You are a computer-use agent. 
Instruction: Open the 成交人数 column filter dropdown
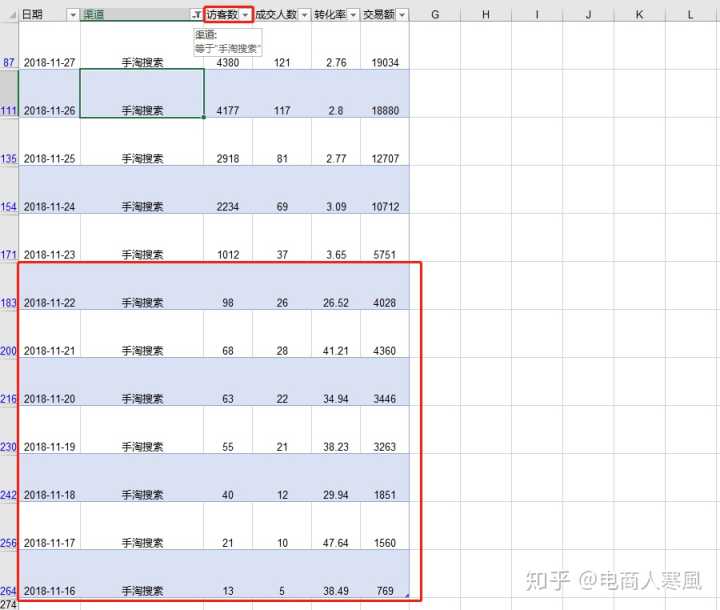[304, 15]
